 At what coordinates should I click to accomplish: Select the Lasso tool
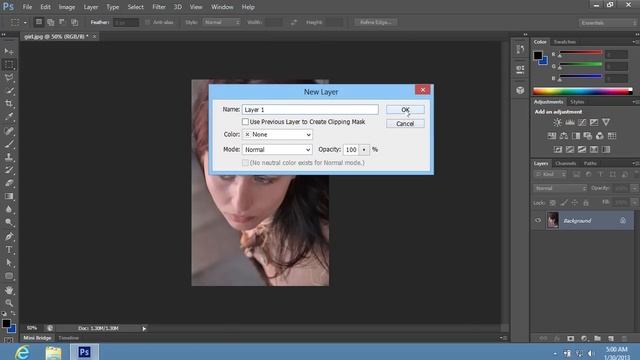[x=9, y=77]
